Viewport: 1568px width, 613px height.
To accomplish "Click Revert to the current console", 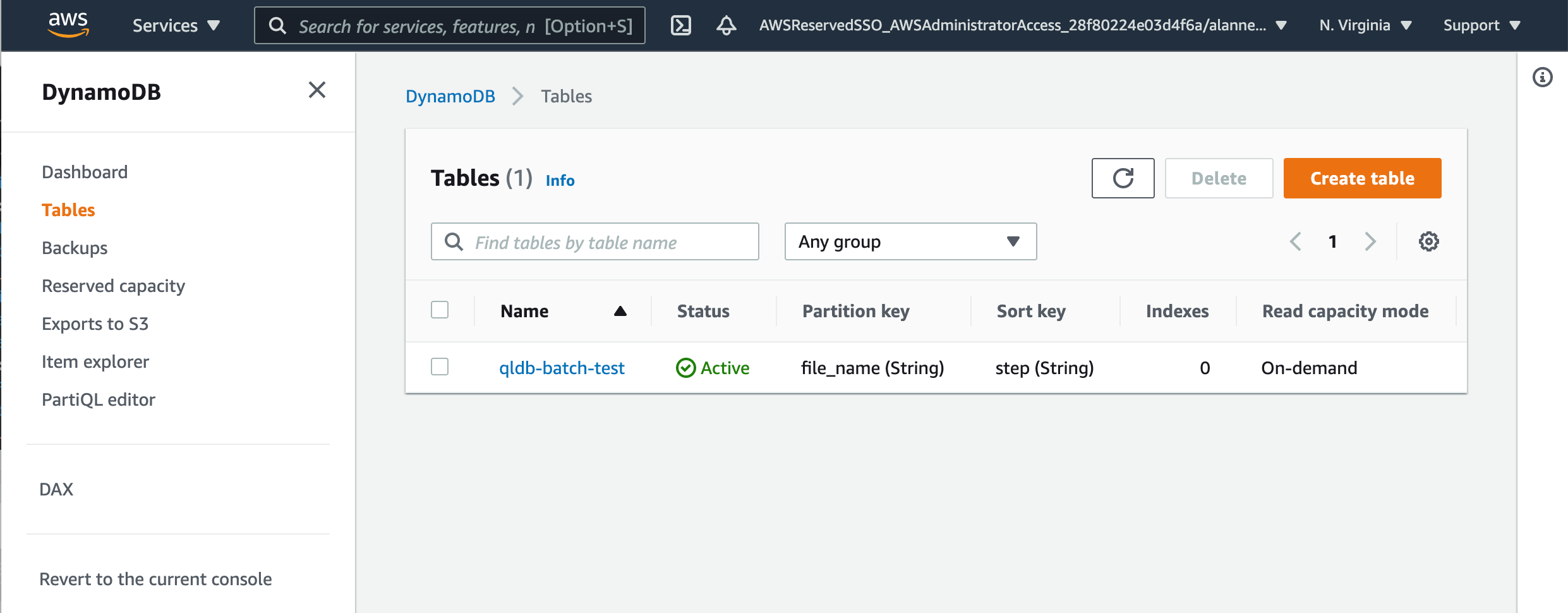I will point(155,579).
